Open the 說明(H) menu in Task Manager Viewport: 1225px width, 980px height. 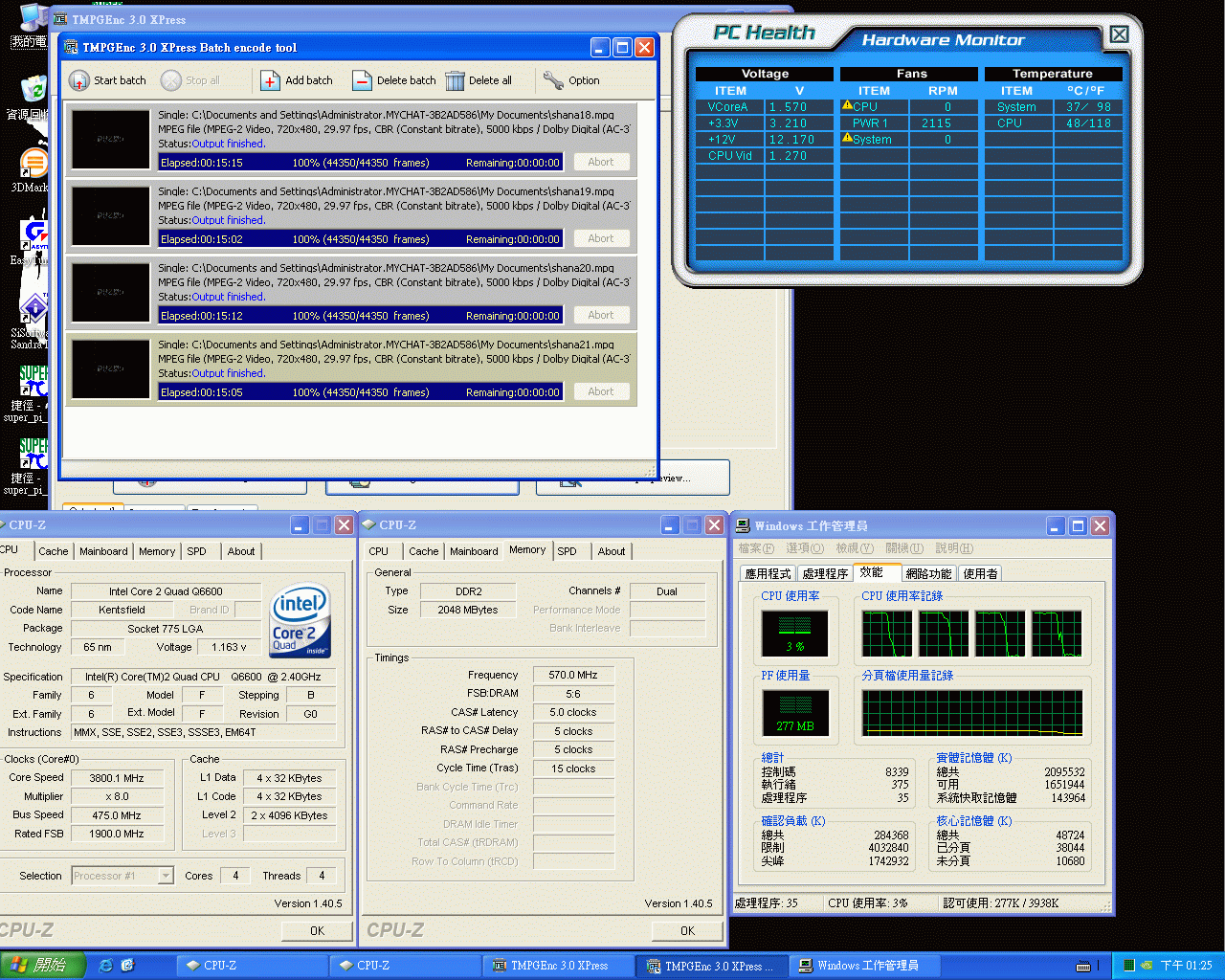(954, 548)
